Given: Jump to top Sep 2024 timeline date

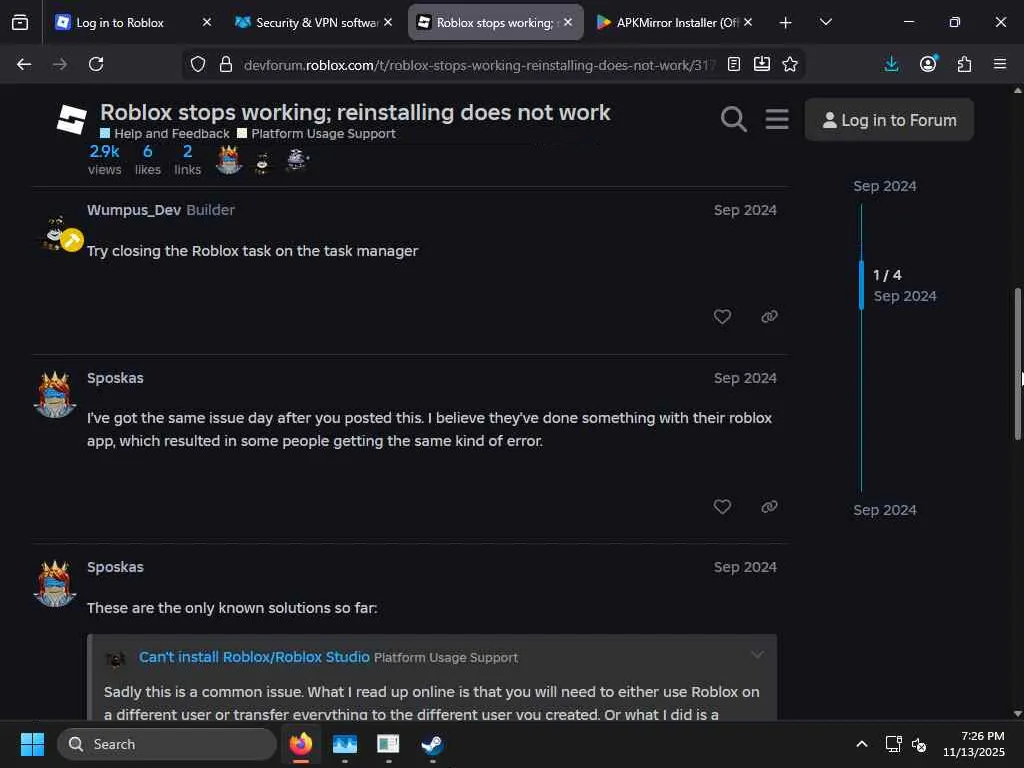Looking at the screenshot, I should (885, 186).
